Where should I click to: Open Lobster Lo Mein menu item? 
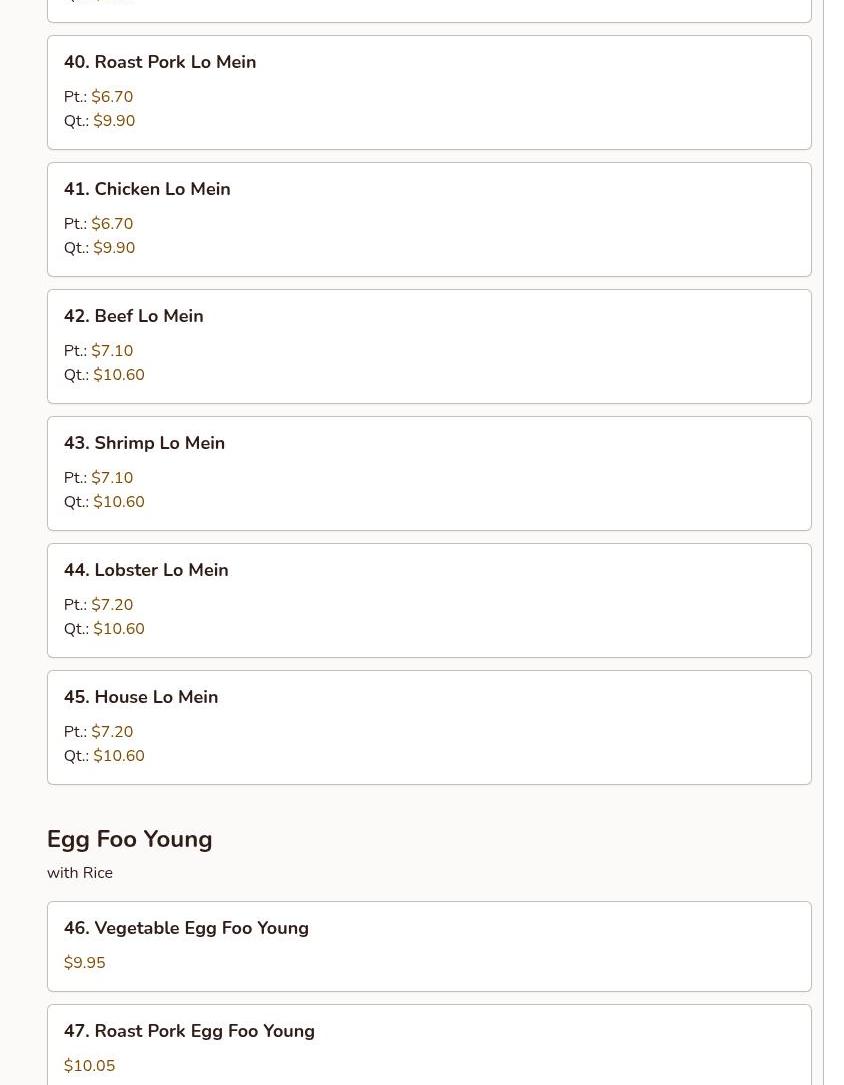point(161,570)
